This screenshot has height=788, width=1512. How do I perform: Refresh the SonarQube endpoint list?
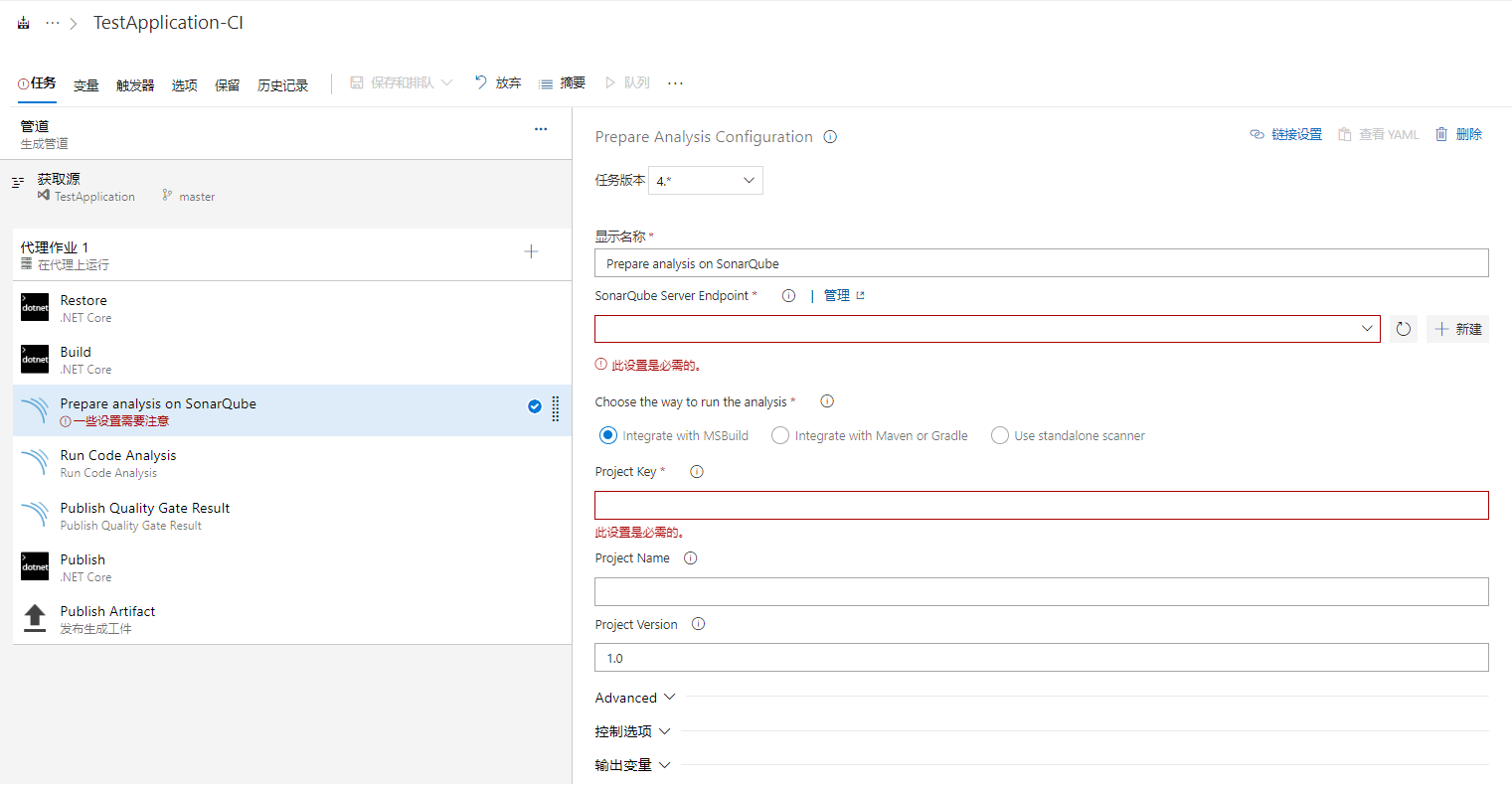[x=1404, y=329]
